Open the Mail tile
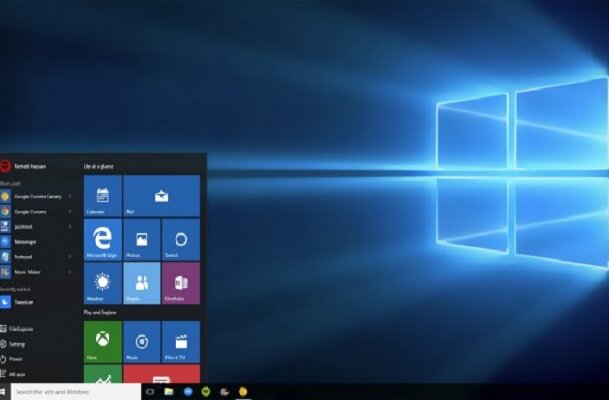 click(x=161, y=196)
